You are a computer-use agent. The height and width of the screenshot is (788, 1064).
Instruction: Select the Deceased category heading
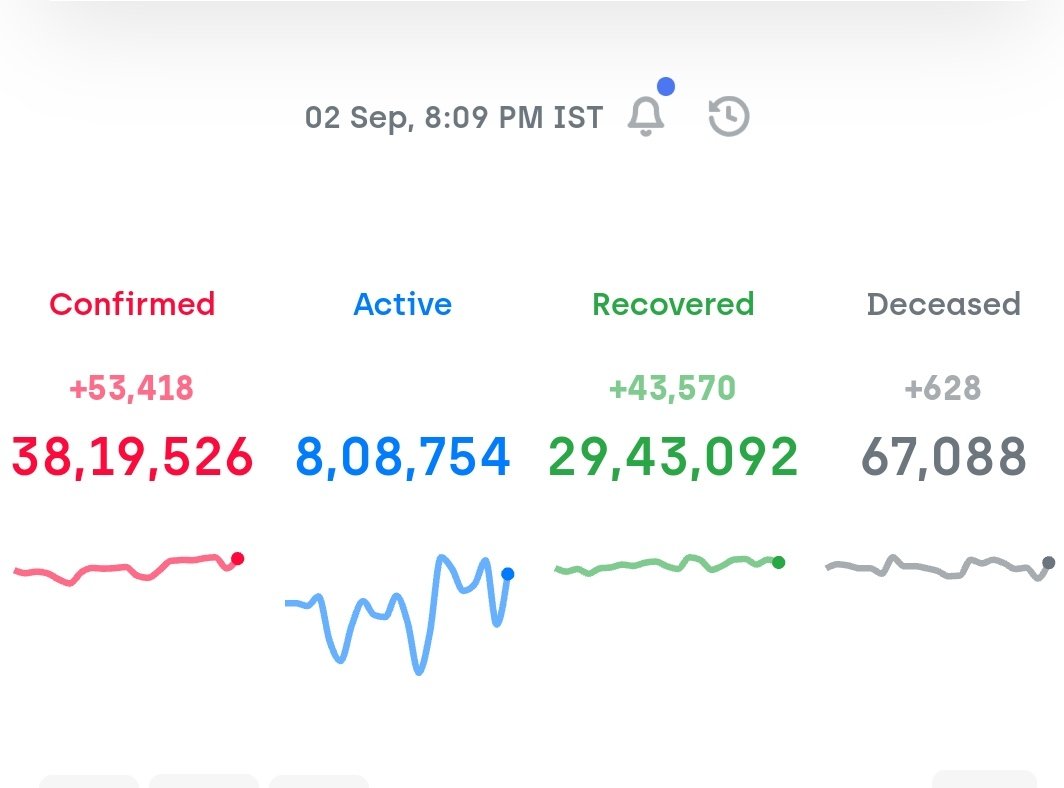(x=943, y=304)
